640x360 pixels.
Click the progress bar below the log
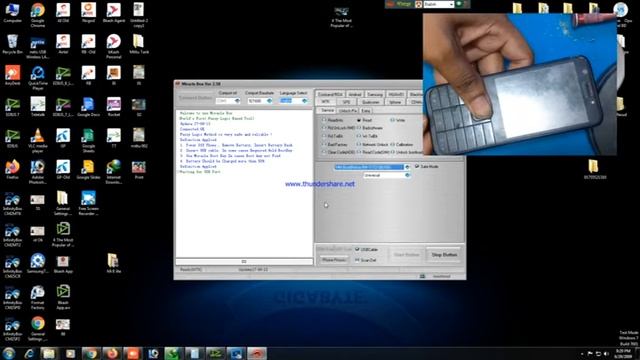(x=244, y=262)
